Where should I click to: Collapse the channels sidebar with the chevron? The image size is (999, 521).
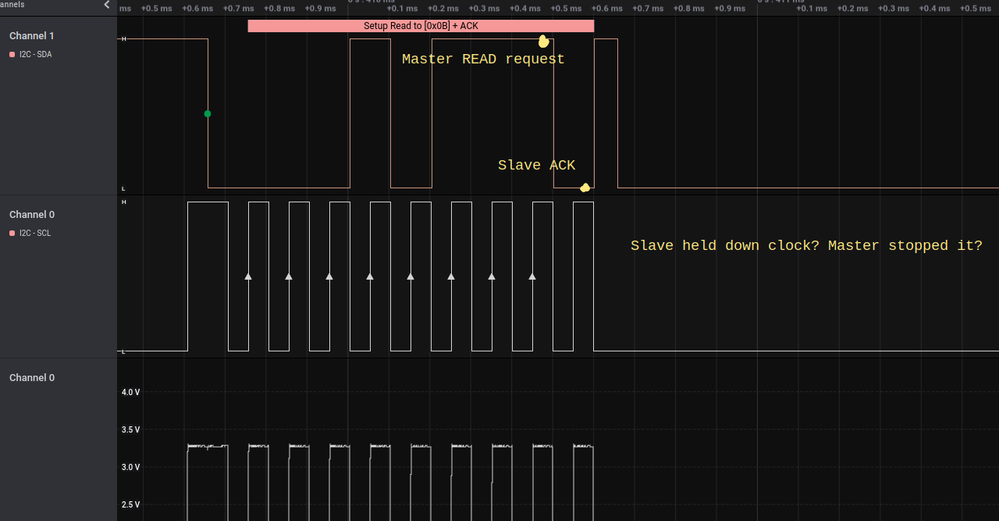click(106, 5)
